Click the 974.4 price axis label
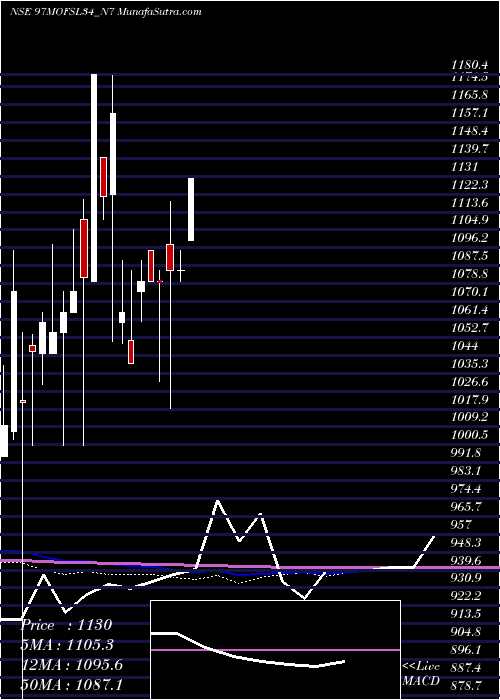The height and width of the screenshot is (700, 500). tap(467, 489)
